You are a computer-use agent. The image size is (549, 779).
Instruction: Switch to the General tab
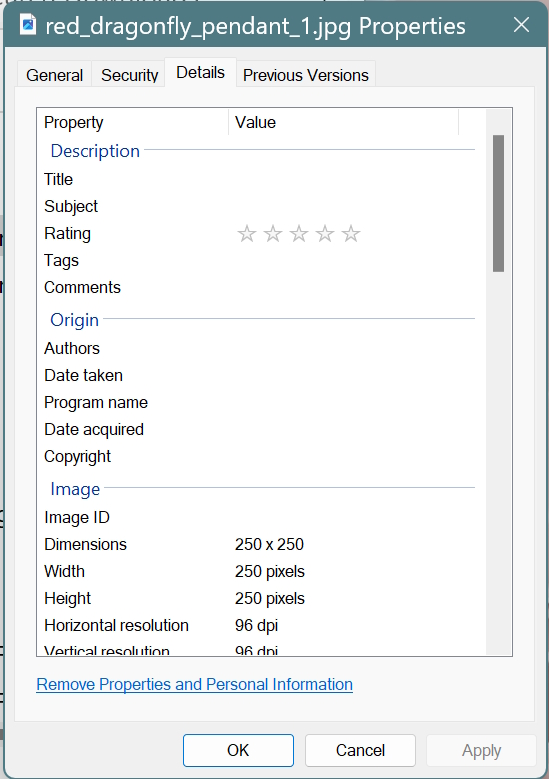click(54, 75)
